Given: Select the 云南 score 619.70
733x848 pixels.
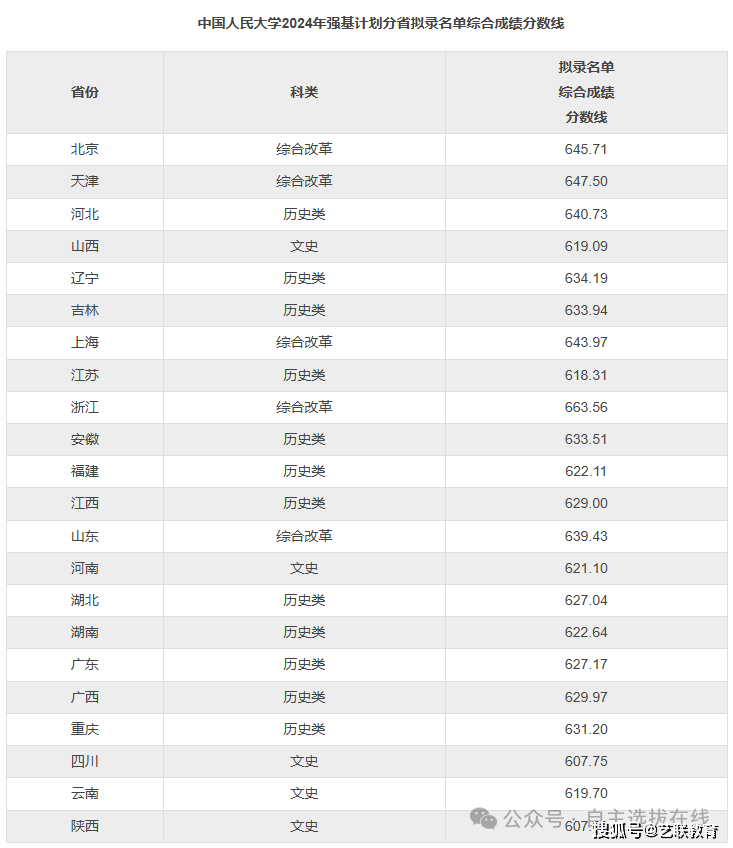Looking at the screenshot, I should point(586,793).
